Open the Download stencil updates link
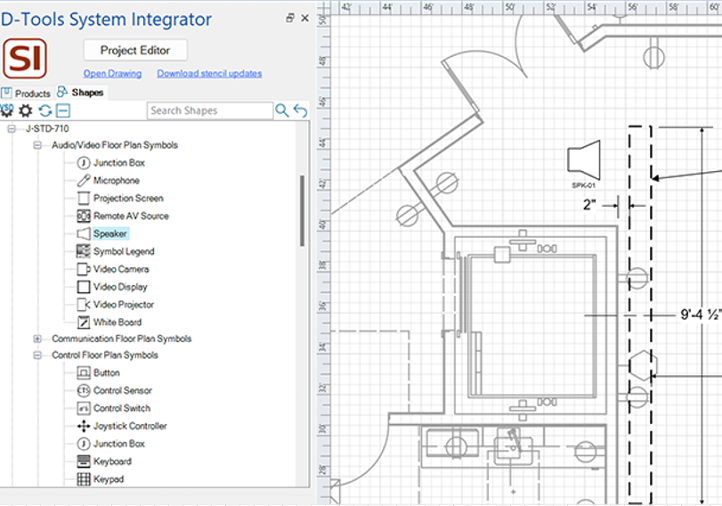This screenshot has height=506, width=722. [x=209, y=73]
